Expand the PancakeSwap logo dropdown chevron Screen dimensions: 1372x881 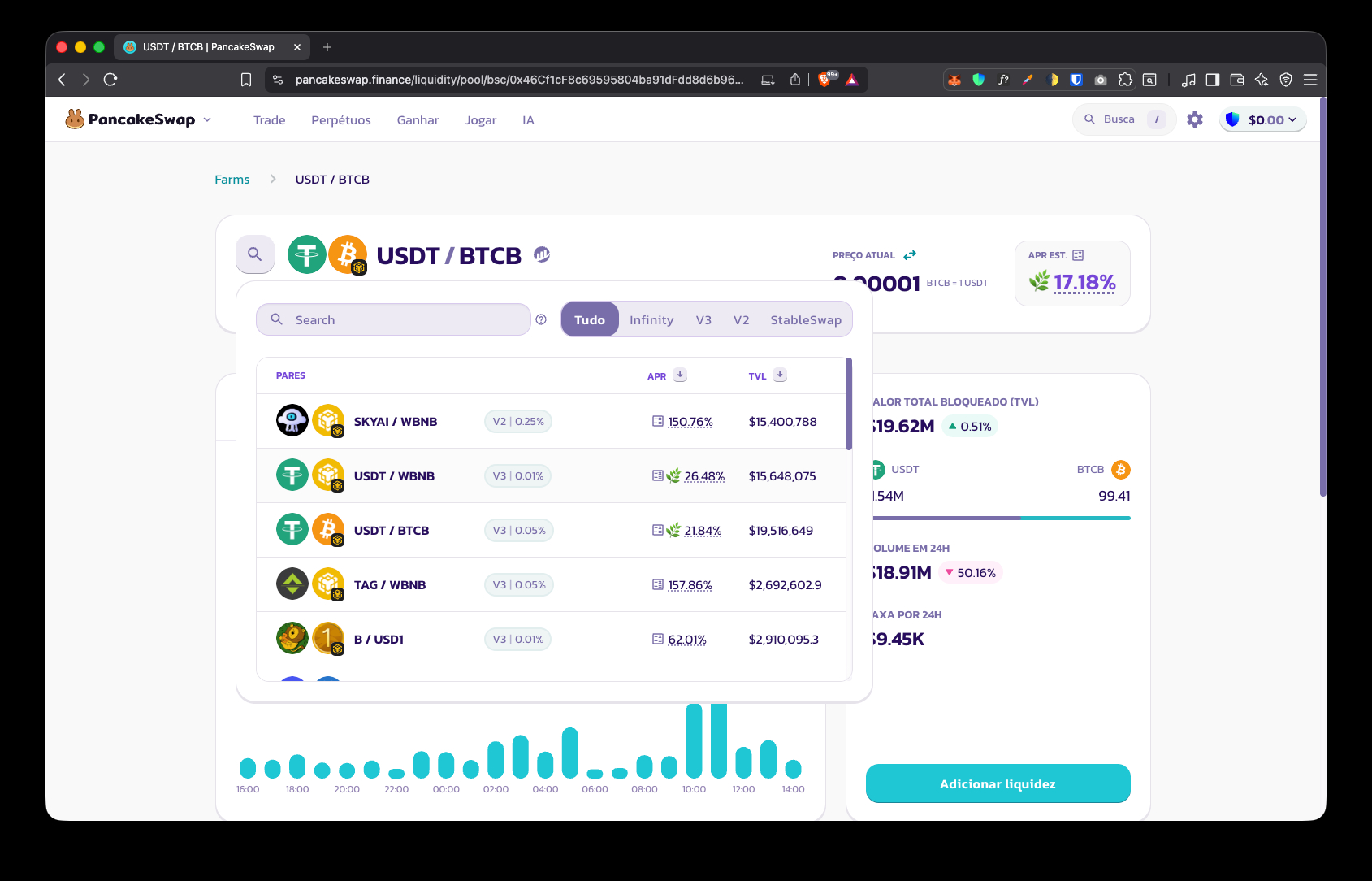tap(207, 119)
